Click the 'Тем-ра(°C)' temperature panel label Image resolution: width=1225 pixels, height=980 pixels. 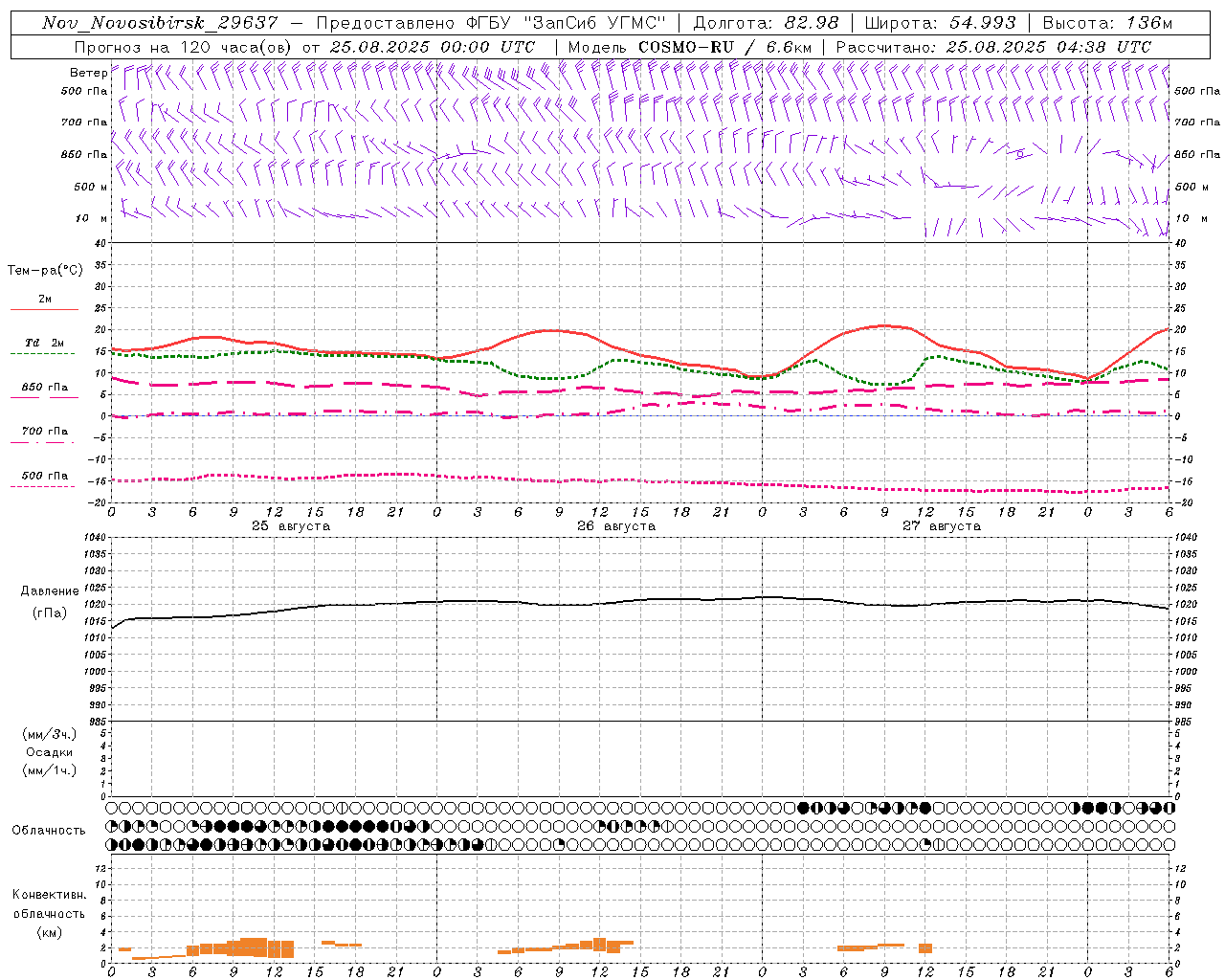click(x=45, y=271)
